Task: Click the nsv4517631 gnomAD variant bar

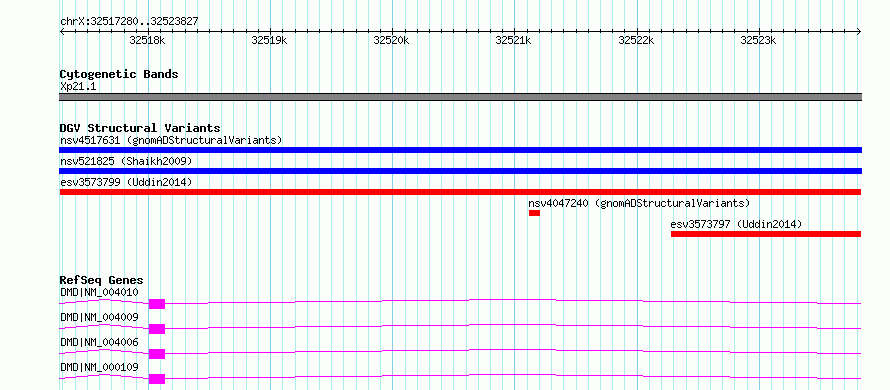Action: [460, 150]
